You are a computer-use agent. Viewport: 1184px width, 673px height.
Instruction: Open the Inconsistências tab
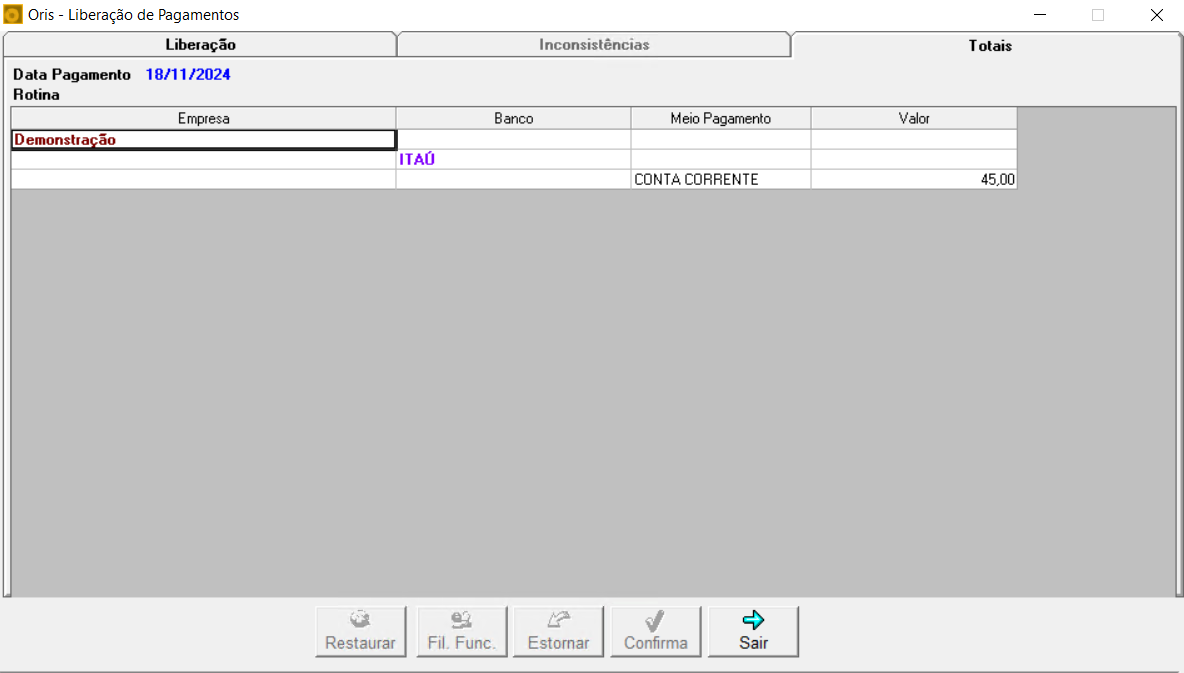(x=594, y=45)
